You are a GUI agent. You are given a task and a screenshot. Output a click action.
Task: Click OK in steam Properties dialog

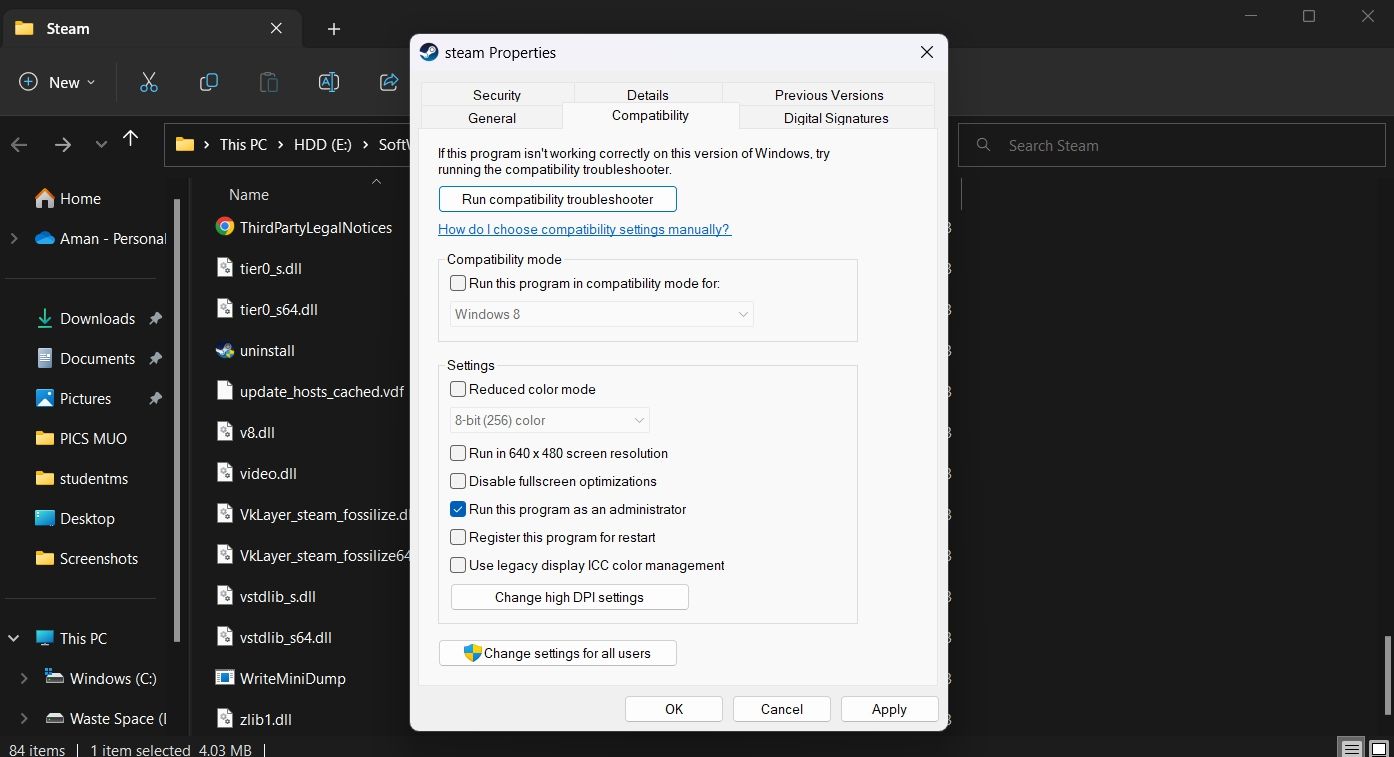674,709
